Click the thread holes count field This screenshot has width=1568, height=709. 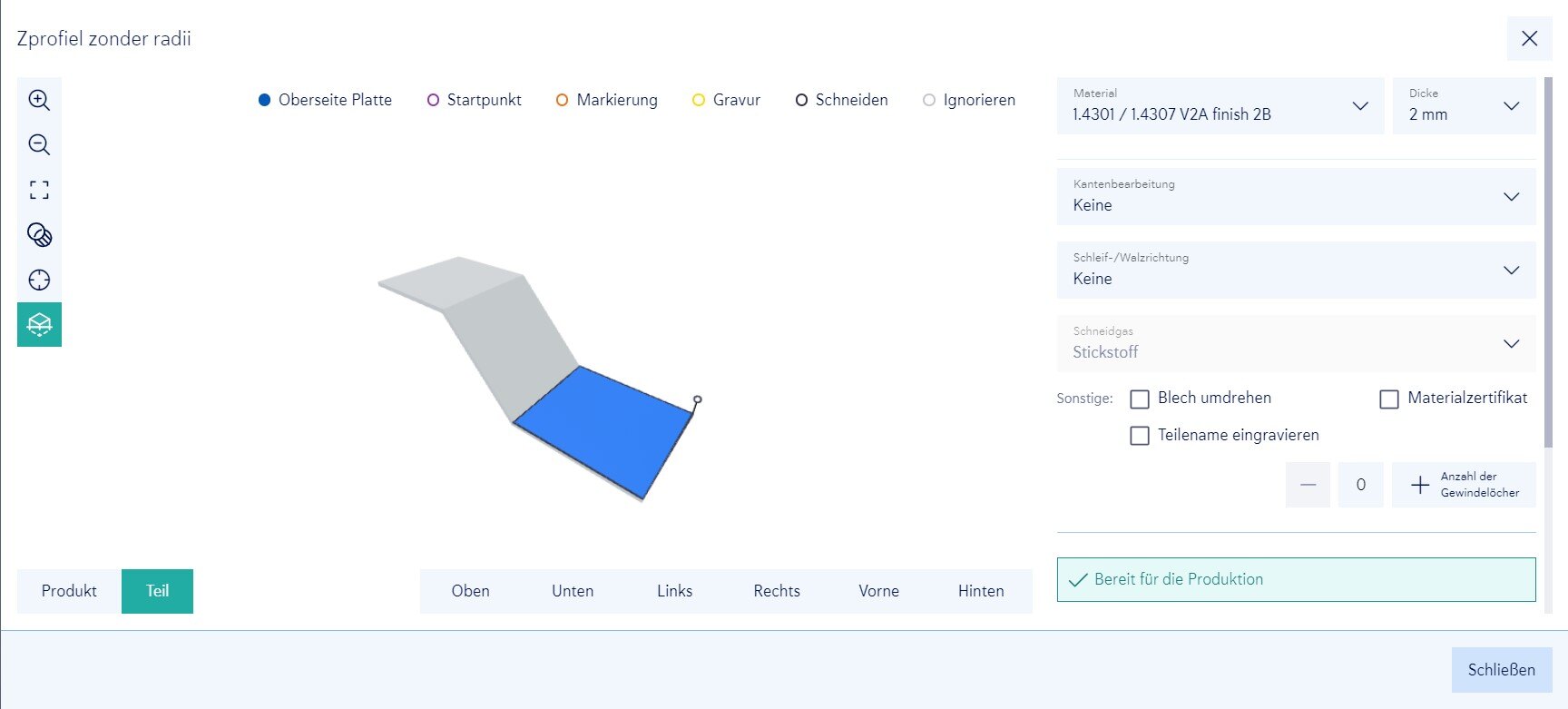(x=1360, y=485)
